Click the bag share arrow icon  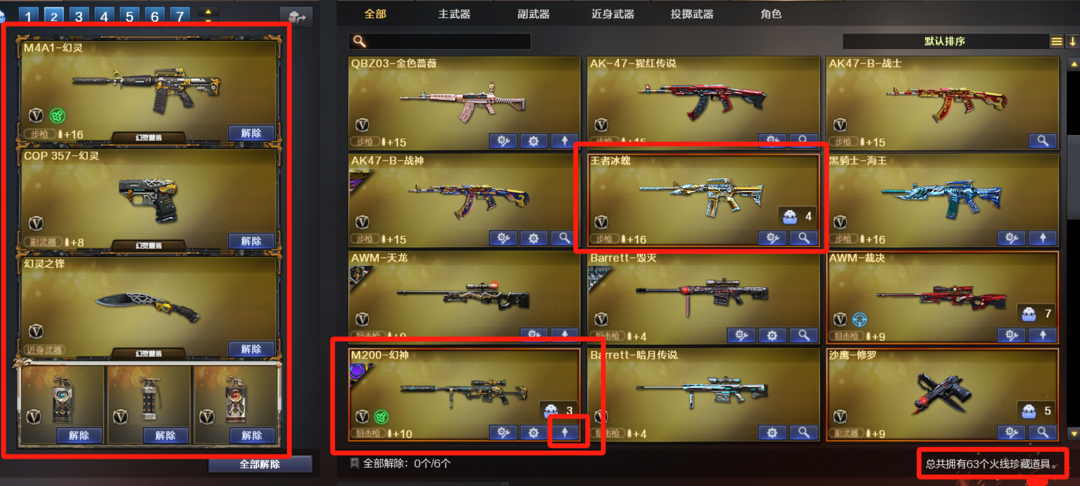296,17
